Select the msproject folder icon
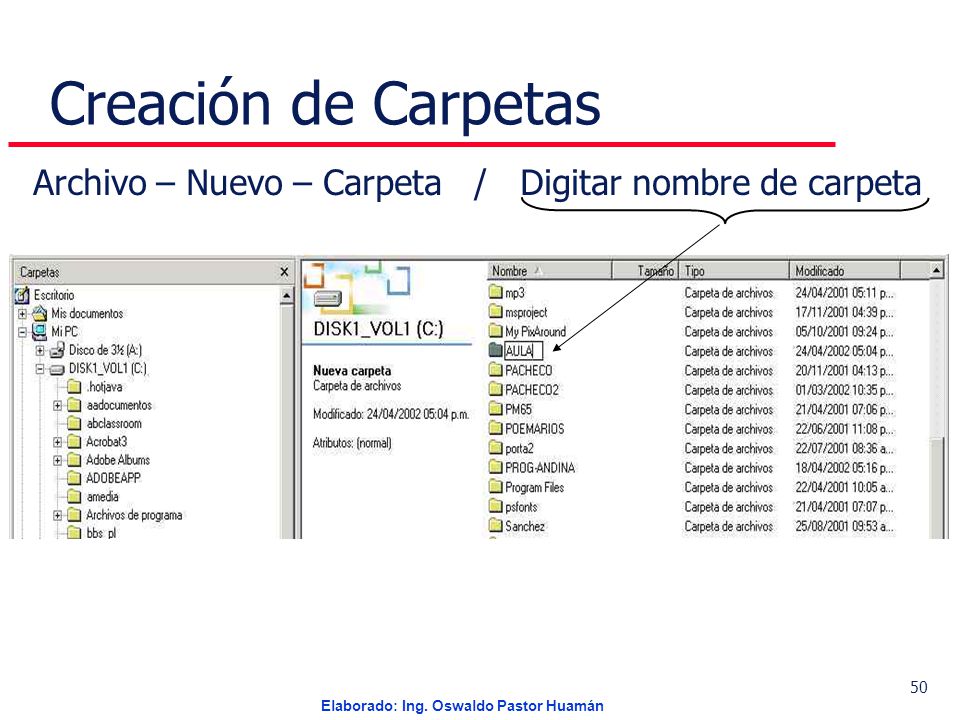This screenshot has width=960, height=720. point(495,312)
